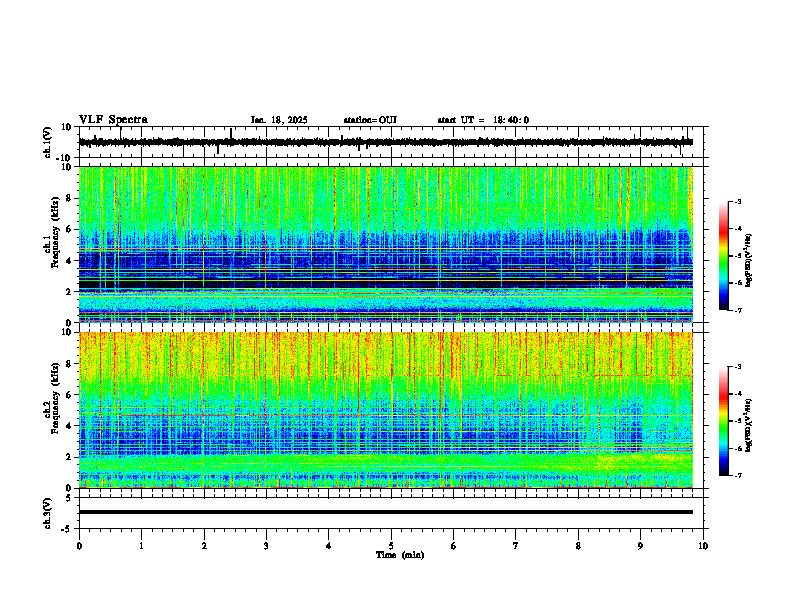Click the time axis tick label "9"
This screenshot has height=612, width=792.
[640, 546]
